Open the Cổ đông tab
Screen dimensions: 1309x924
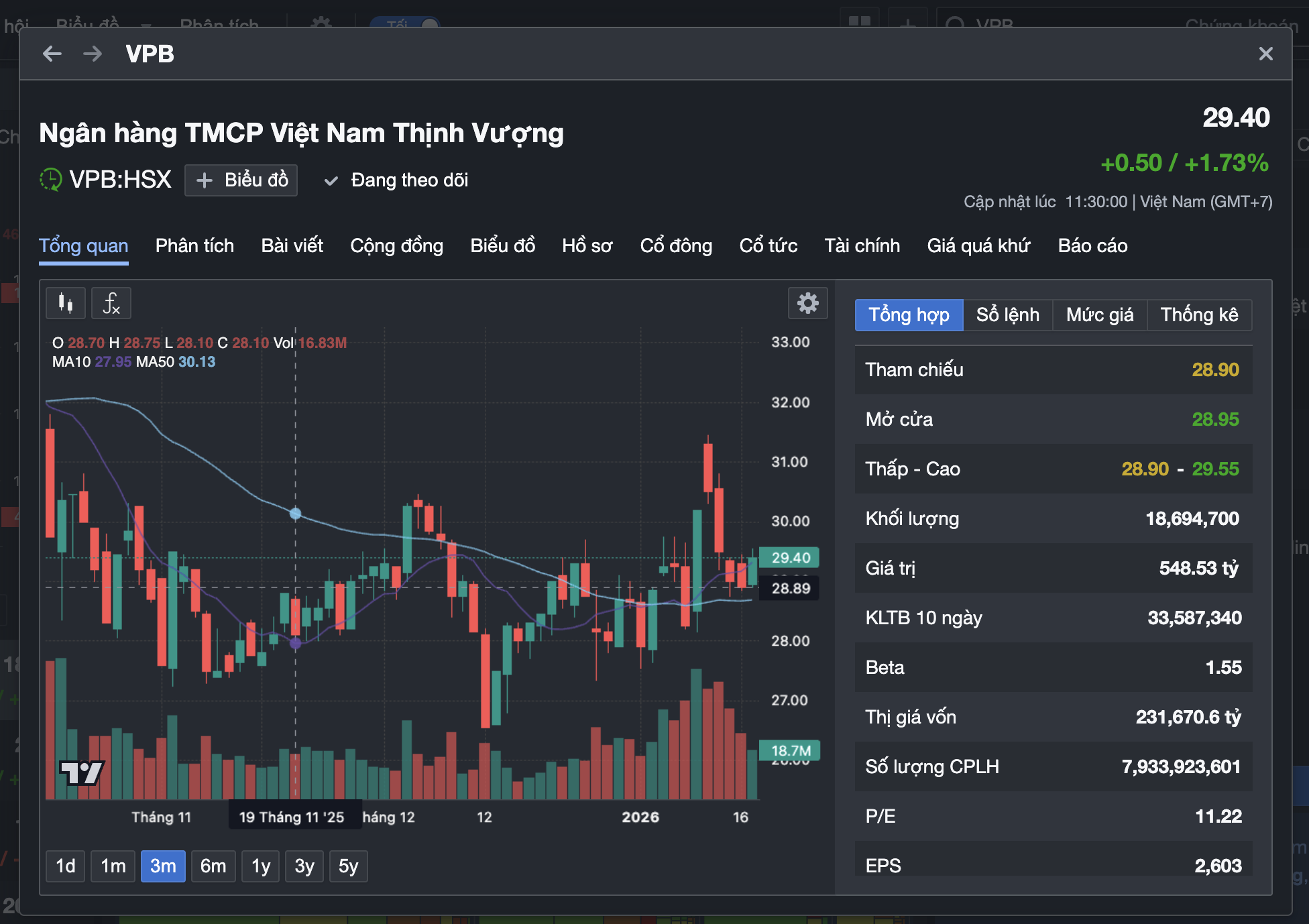[675, 245]
